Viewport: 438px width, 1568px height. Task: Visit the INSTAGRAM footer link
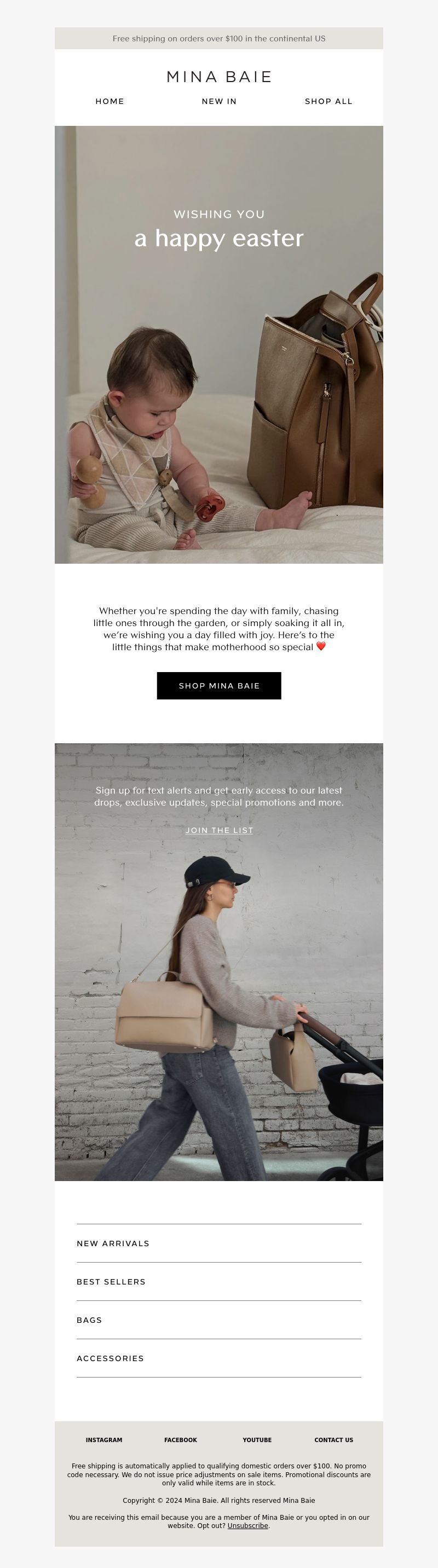click(104, 1439)
